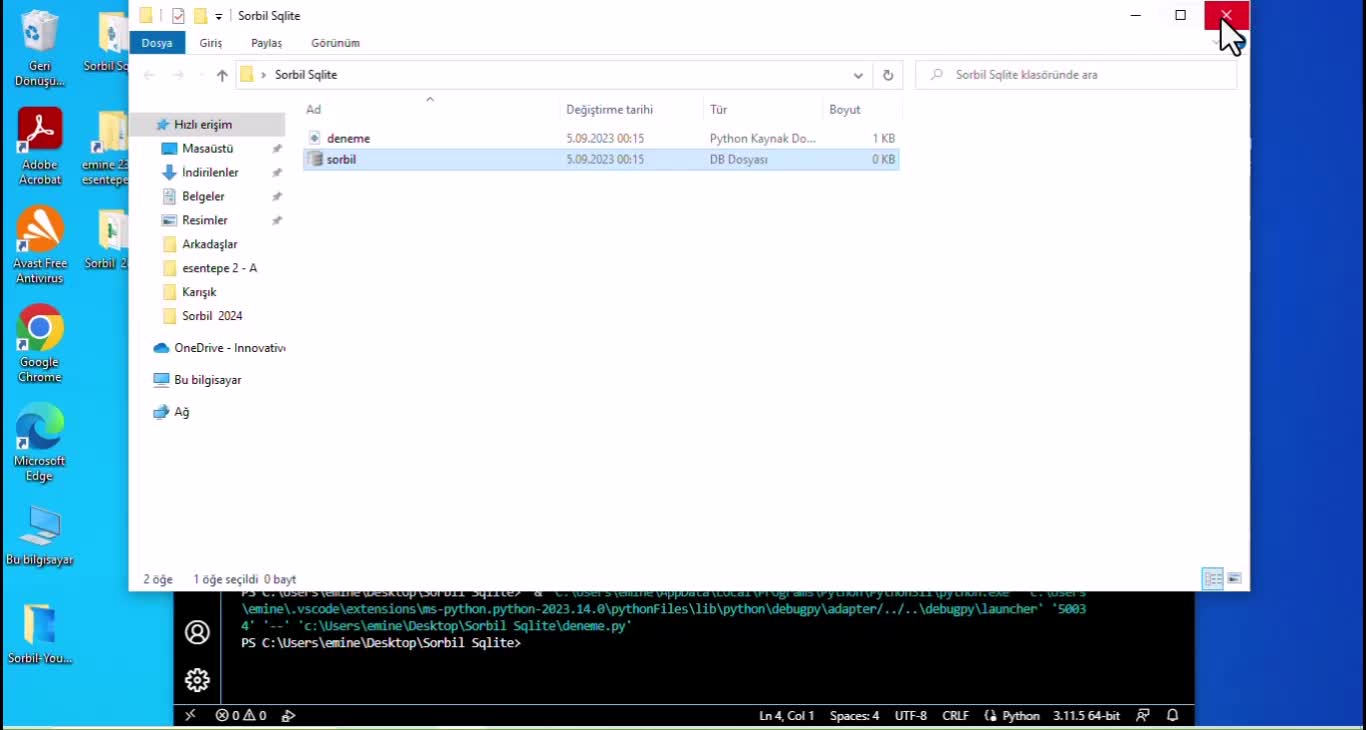Switch to the Görünüm ribbon tab

[x=335, y=43]
